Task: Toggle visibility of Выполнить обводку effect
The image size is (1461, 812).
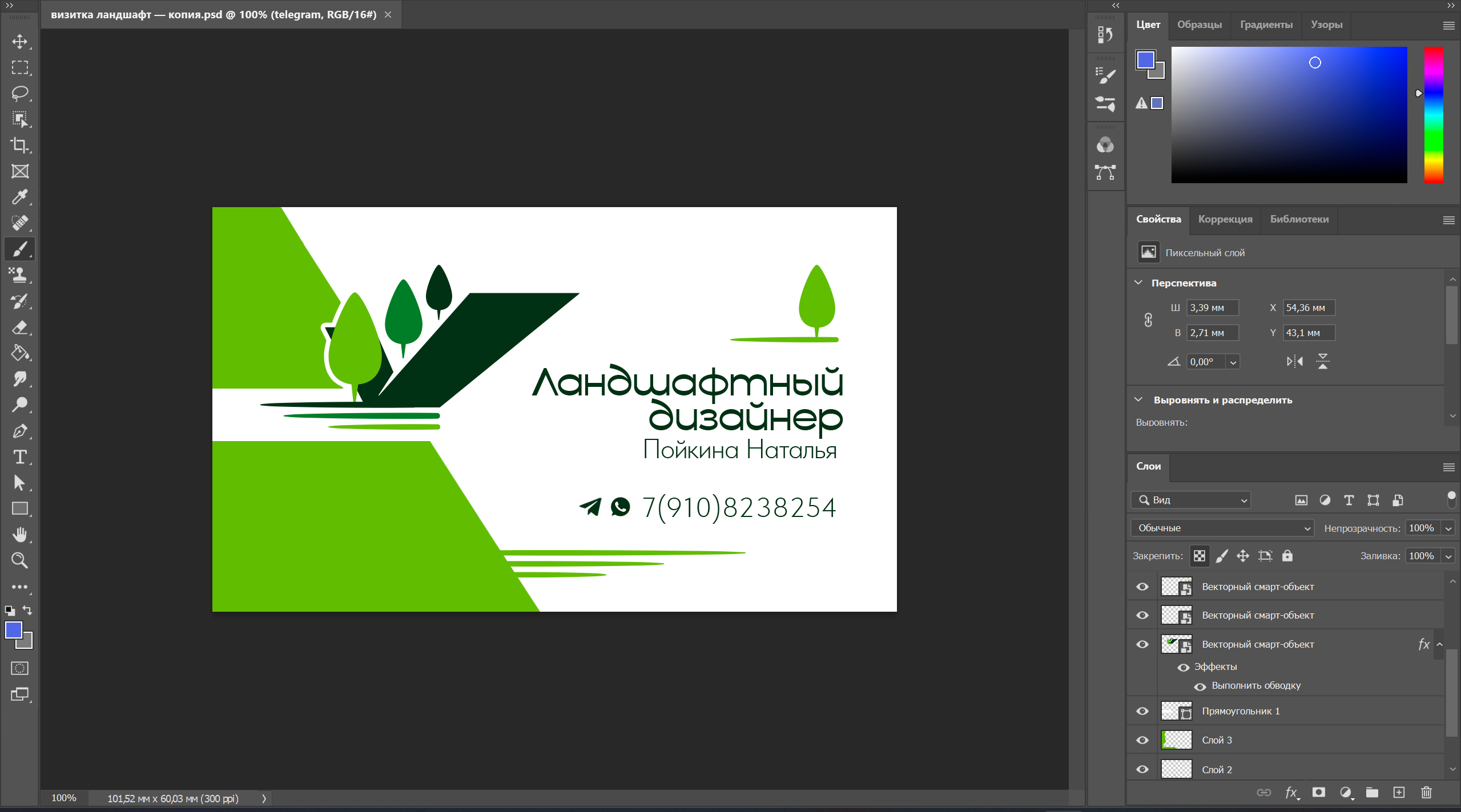Action: 1200,686
